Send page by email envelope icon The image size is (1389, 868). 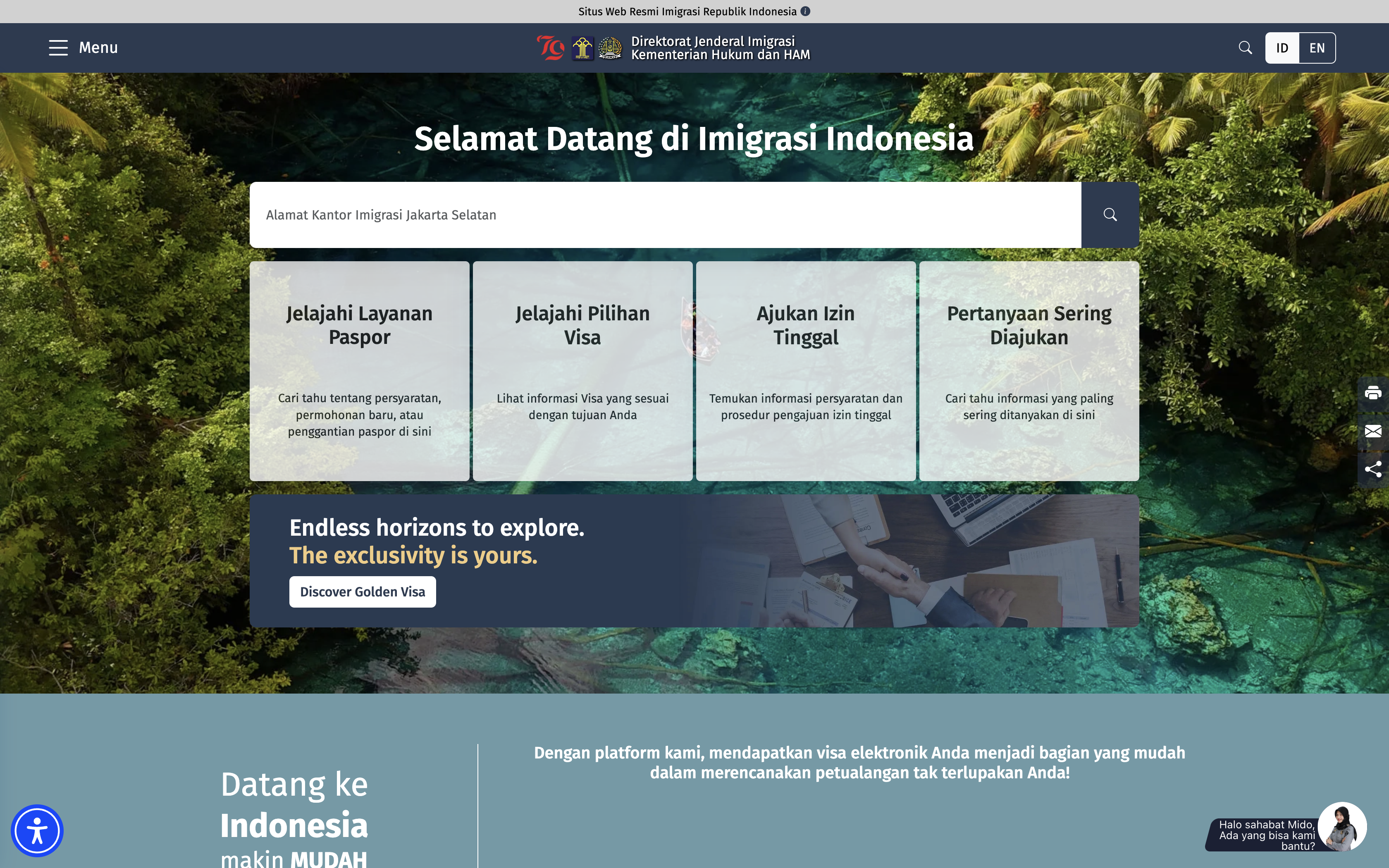1373,431
